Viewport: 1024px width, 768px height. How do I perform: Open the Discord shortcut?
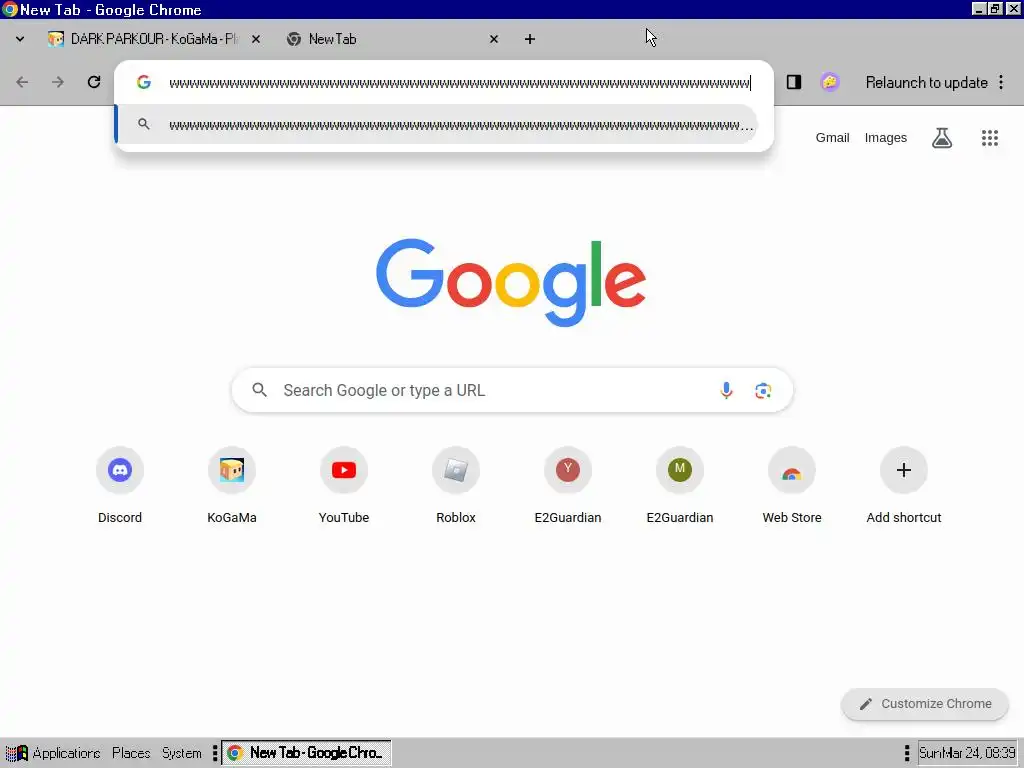(x=120, y=485)
